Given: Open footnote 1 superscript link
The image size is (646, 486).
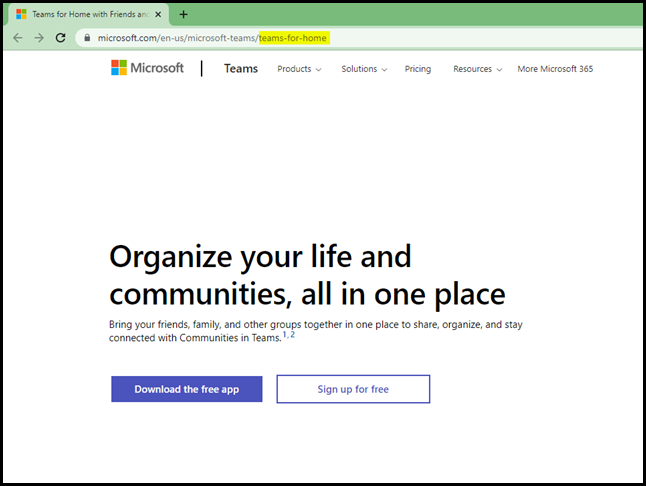Looking at the screenshot, I should 284,335.
